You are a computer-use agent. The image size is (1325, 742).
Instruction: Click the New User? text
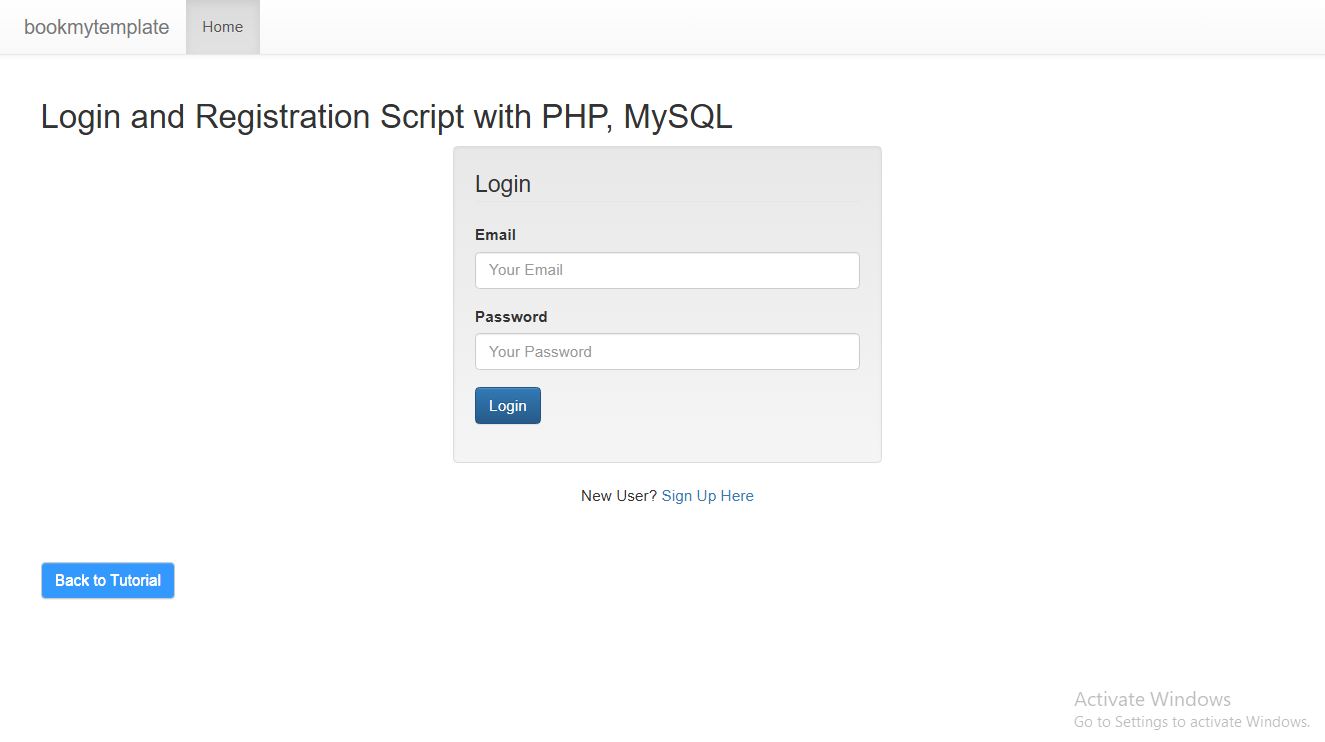(x=618, y=496)
